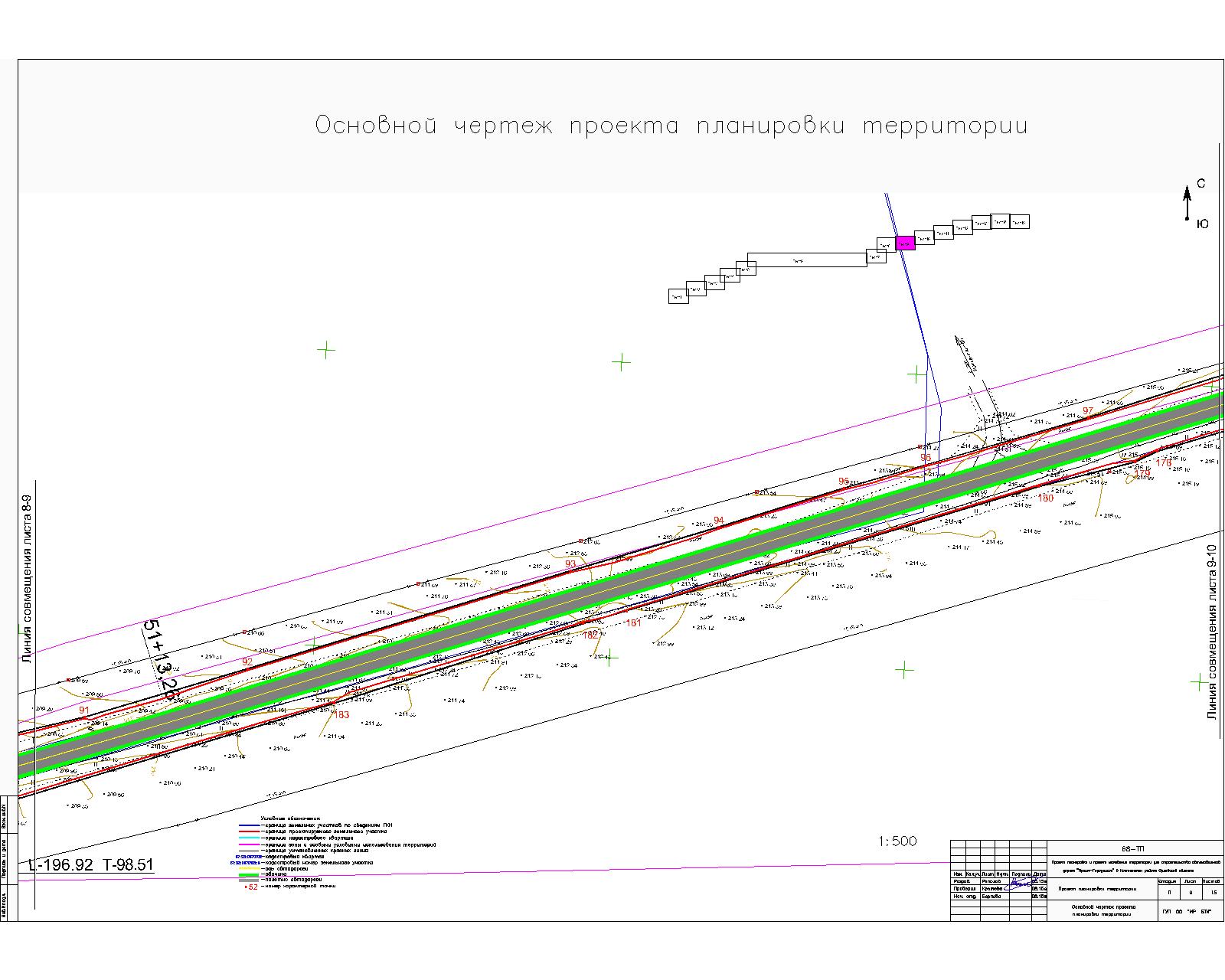The width and height of the screenshot is (1225, 980).
Task: Click the cyan line sample in legend
Action: [x=250, y=838]
